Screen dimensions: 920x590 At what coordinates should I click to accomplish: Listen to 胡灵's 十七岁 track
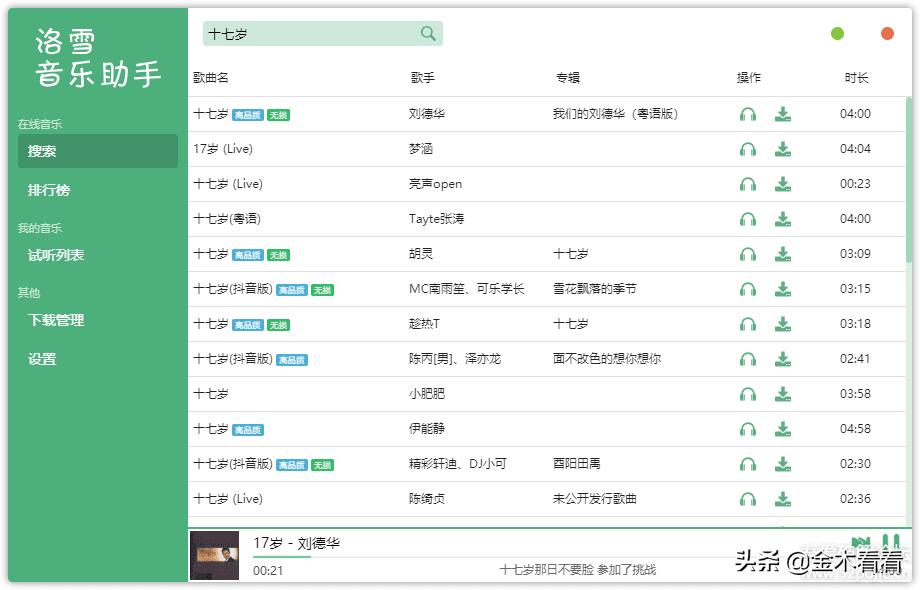pyautogui.click(x=748, y=254)
